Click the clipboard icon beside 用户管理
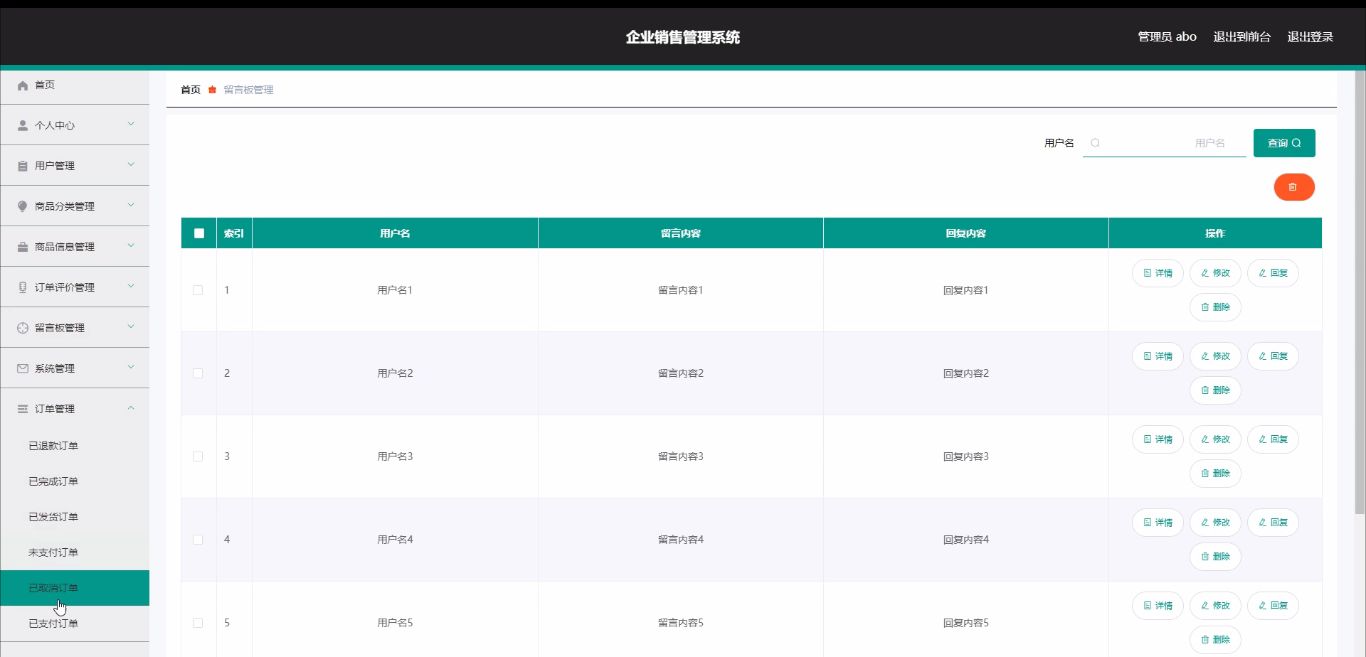 pos(23,166)
